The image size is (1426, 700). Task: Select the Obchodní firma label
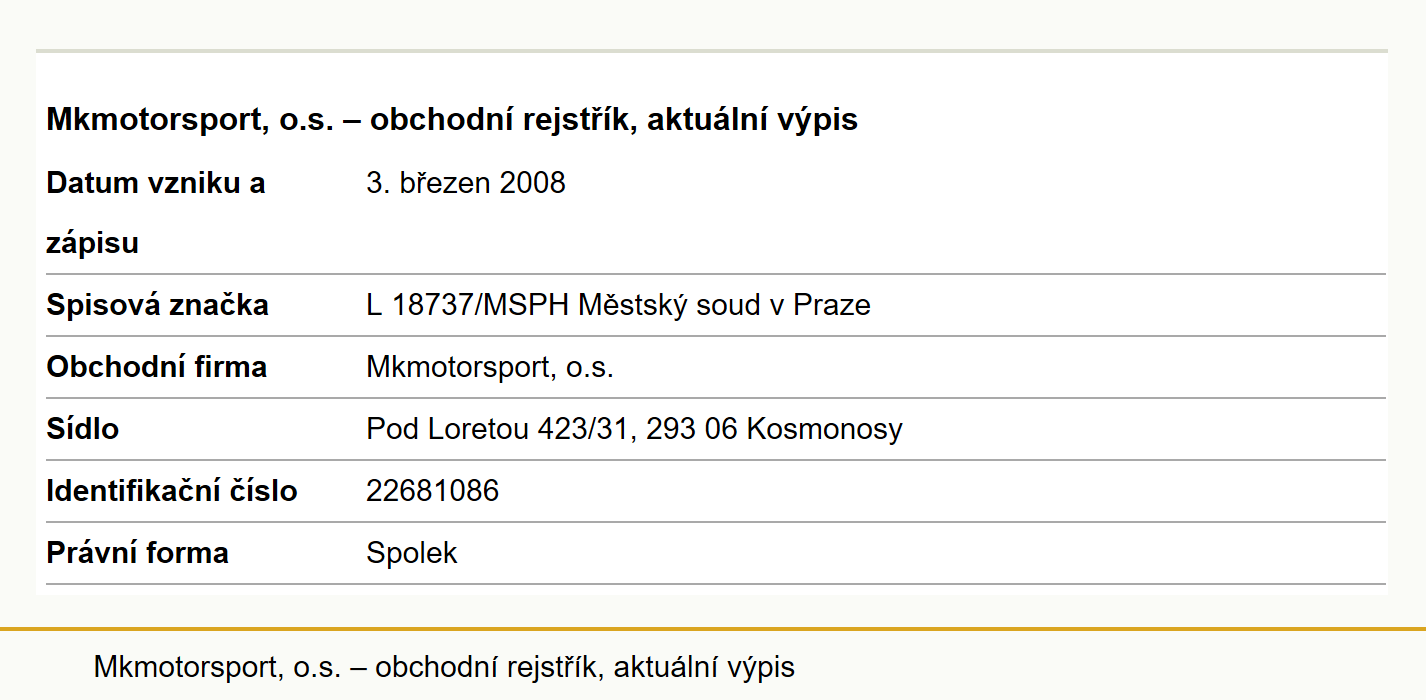point(156,367)
